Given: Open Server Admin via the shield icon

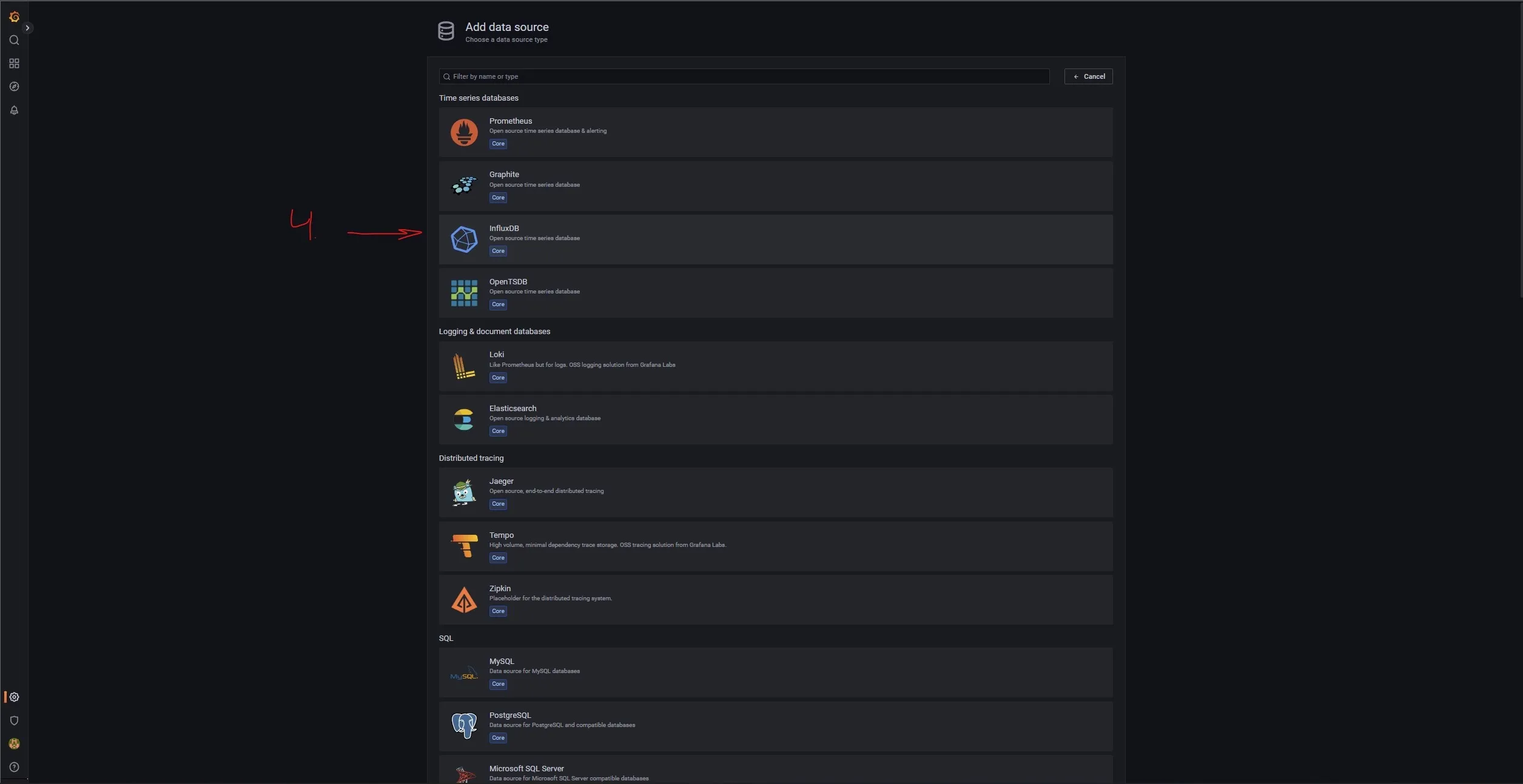Looking at the screenshot, I should point(14,720).
